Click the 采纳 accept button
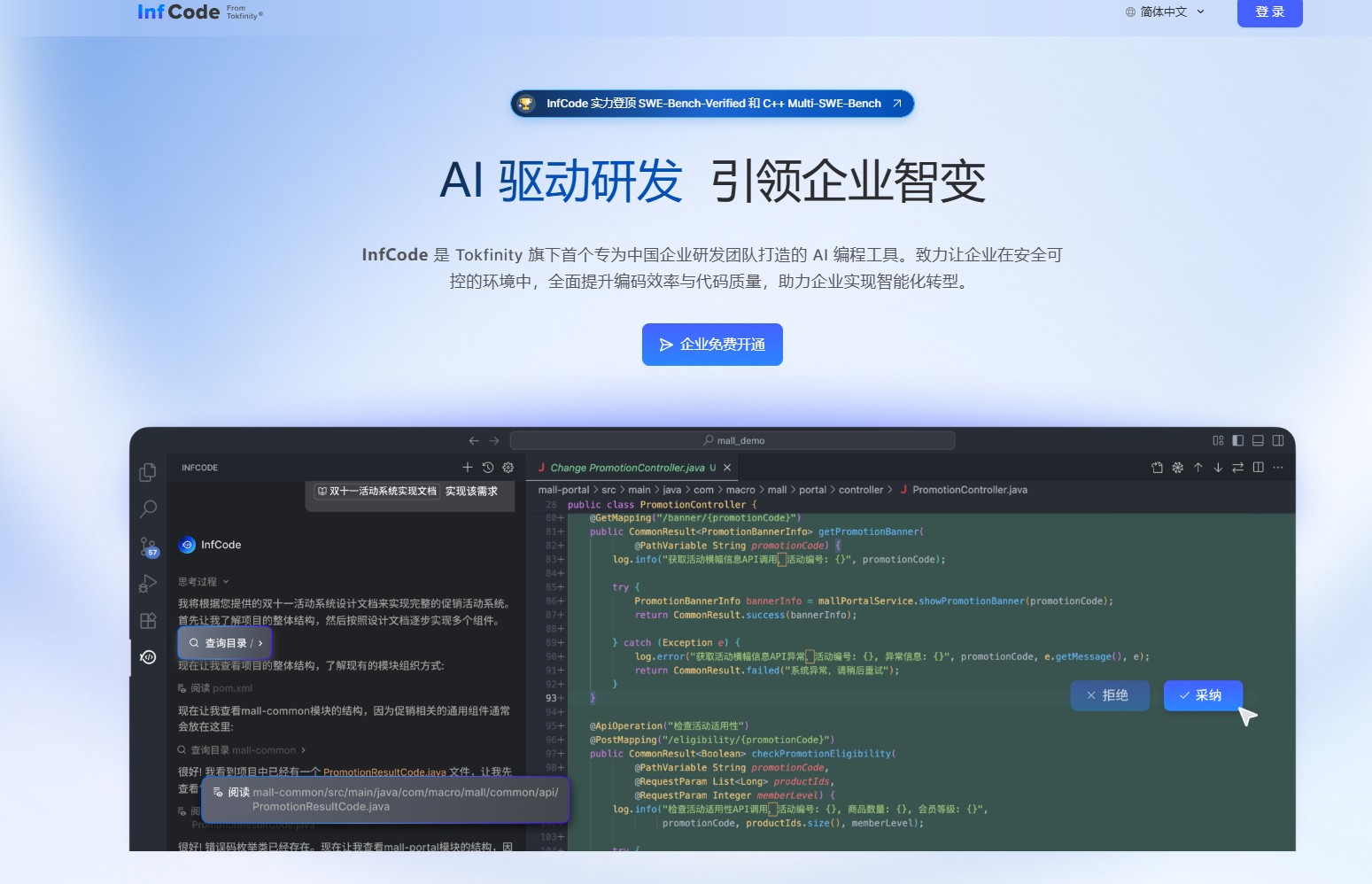 click(x=1202, y=695)
